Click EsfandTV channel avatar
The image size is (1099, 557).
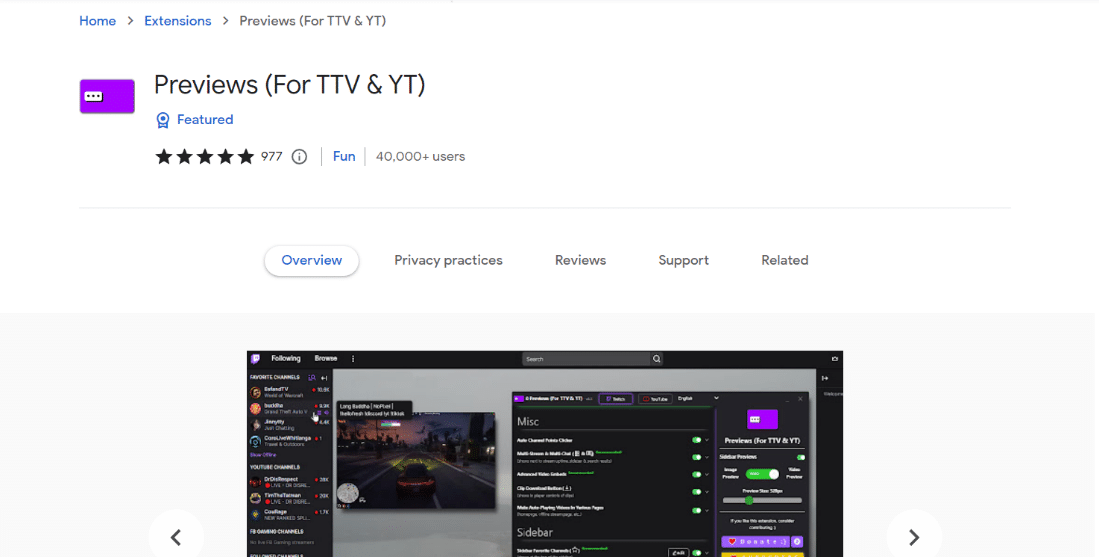256,392
